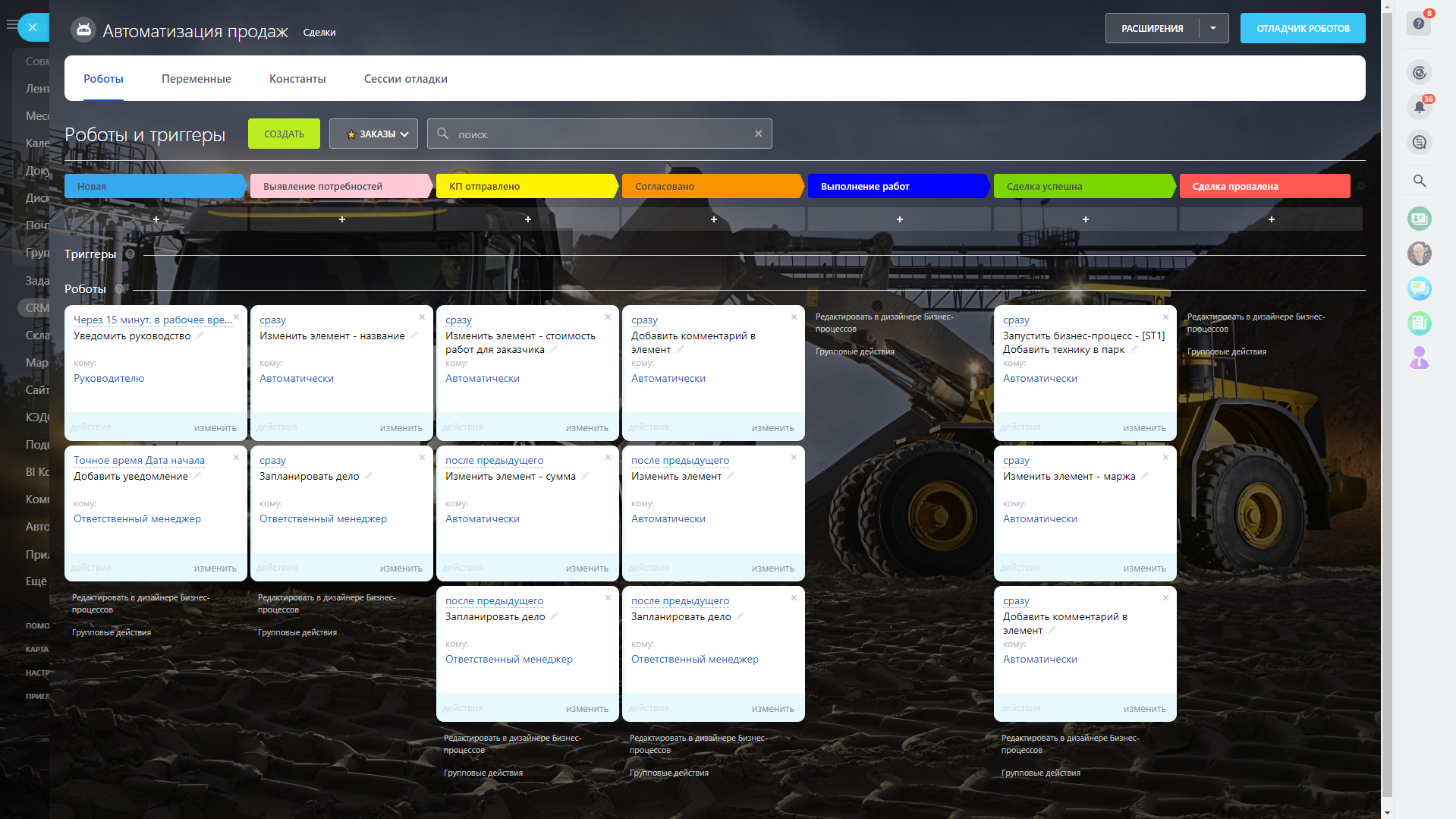Click the help icon next to Триггеры
Viewport: 1456px width, 819px height.
130,254
